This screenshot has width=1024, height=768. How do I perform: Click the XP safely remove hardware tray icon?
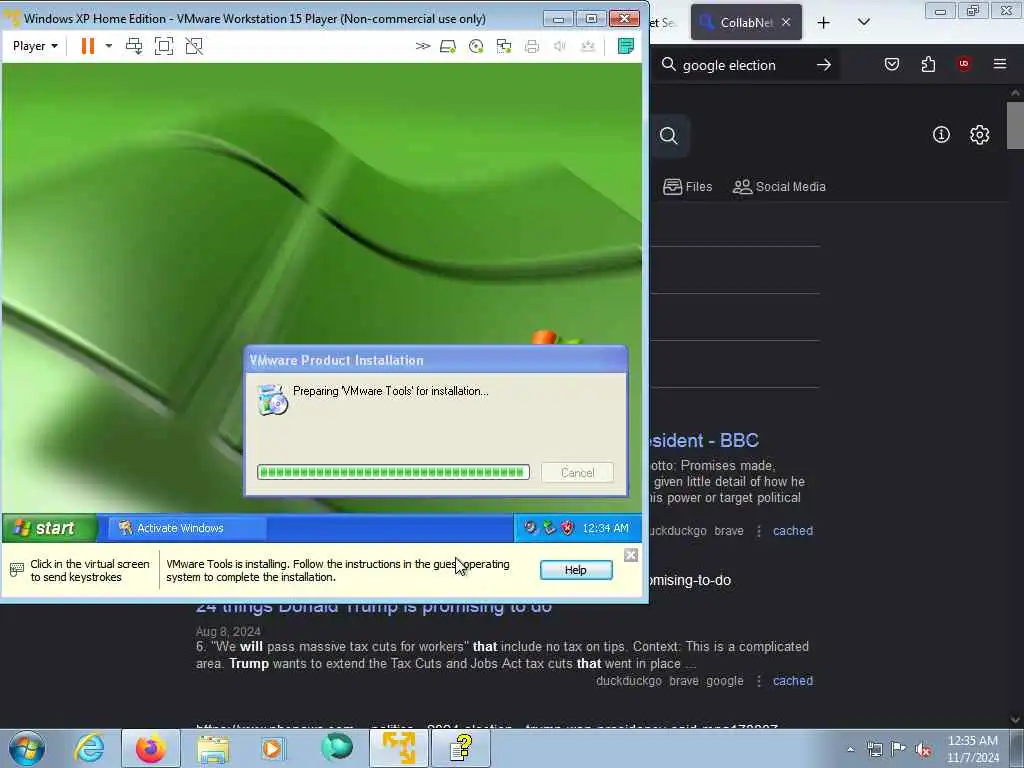click(x=549, y=528)
